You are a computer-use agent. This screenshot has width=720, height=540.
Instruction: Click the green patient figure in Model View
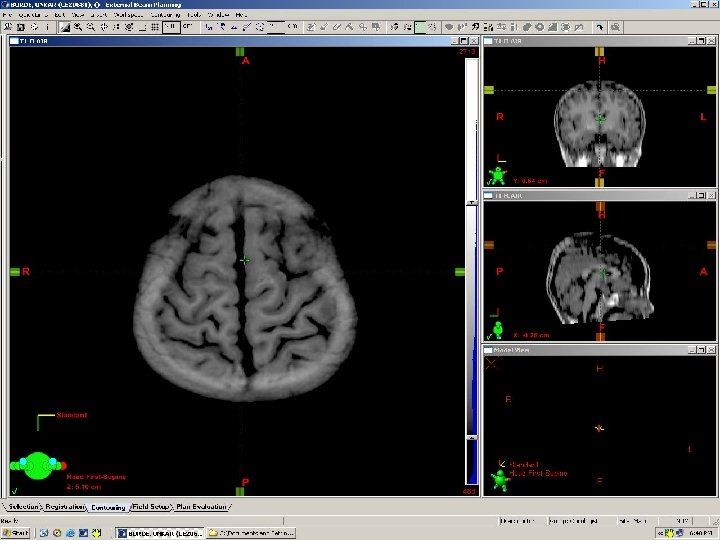tap(501, 480)
